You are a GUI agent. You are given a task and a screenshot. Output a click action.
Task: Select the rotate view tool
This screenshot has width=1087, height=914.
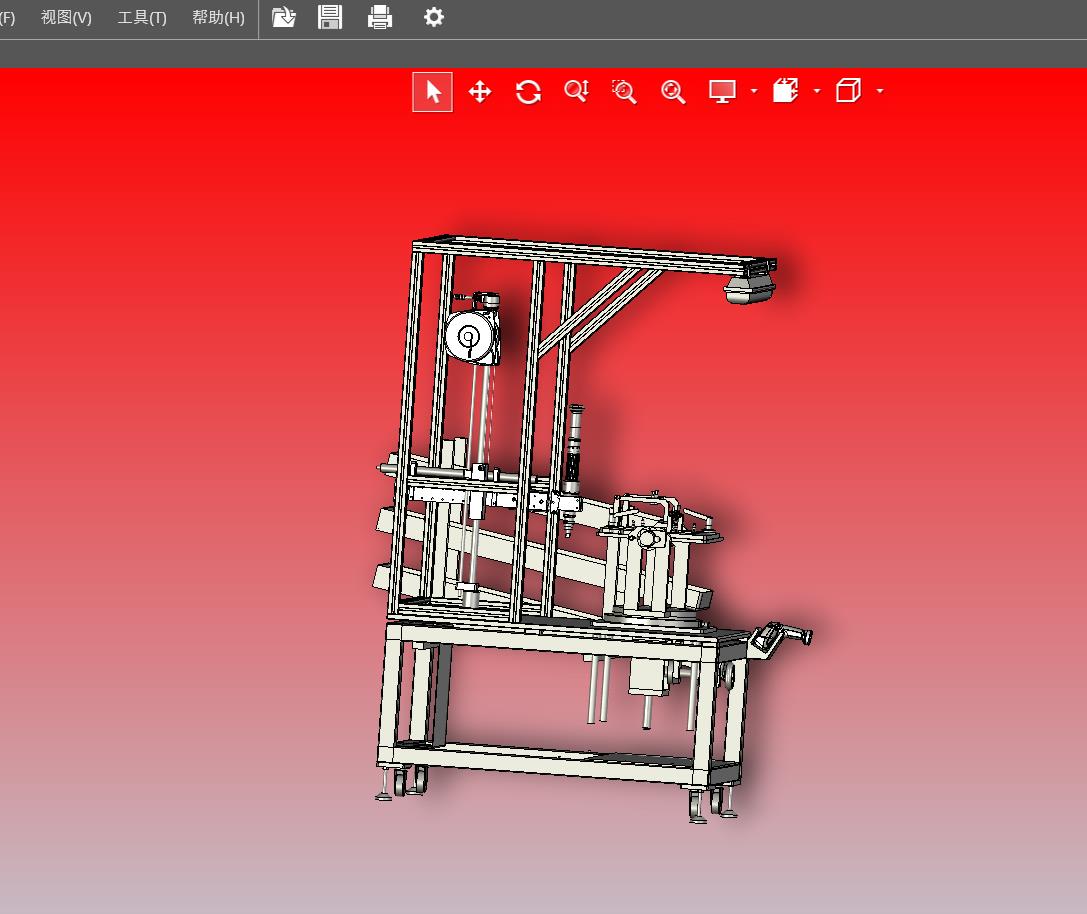tap(528, 92)
